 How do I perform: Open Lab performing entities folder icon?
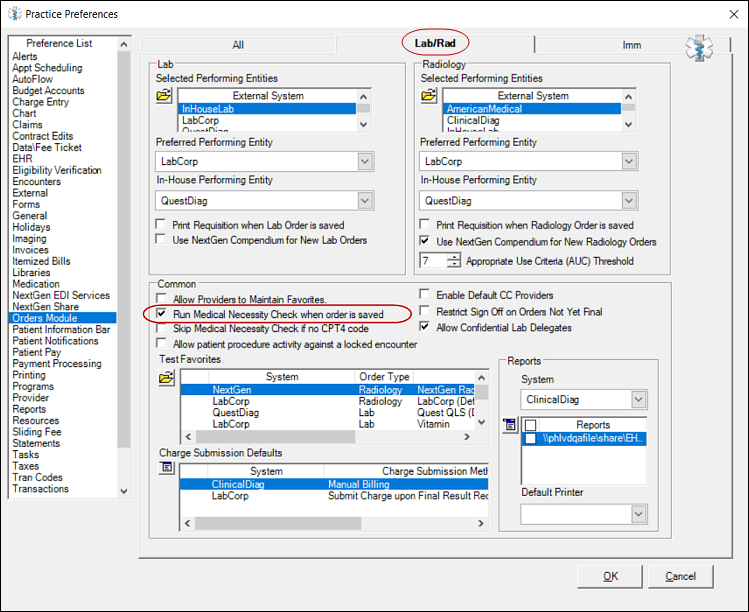[164, 96]
